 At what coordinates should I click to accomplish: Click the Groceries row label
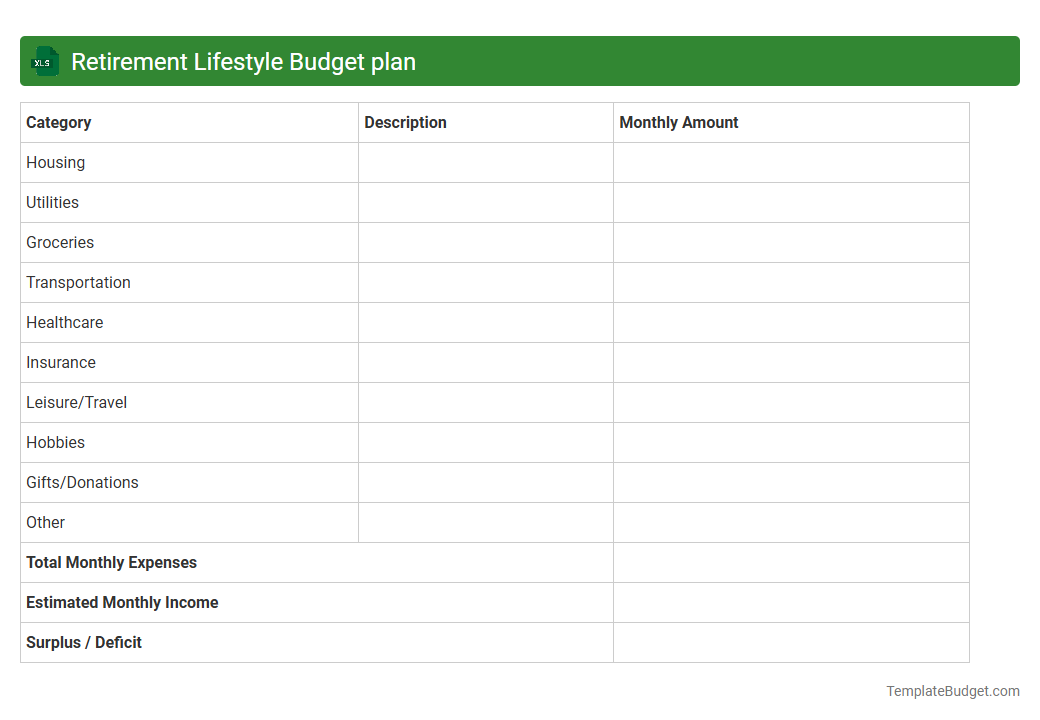tap(60, 242)
